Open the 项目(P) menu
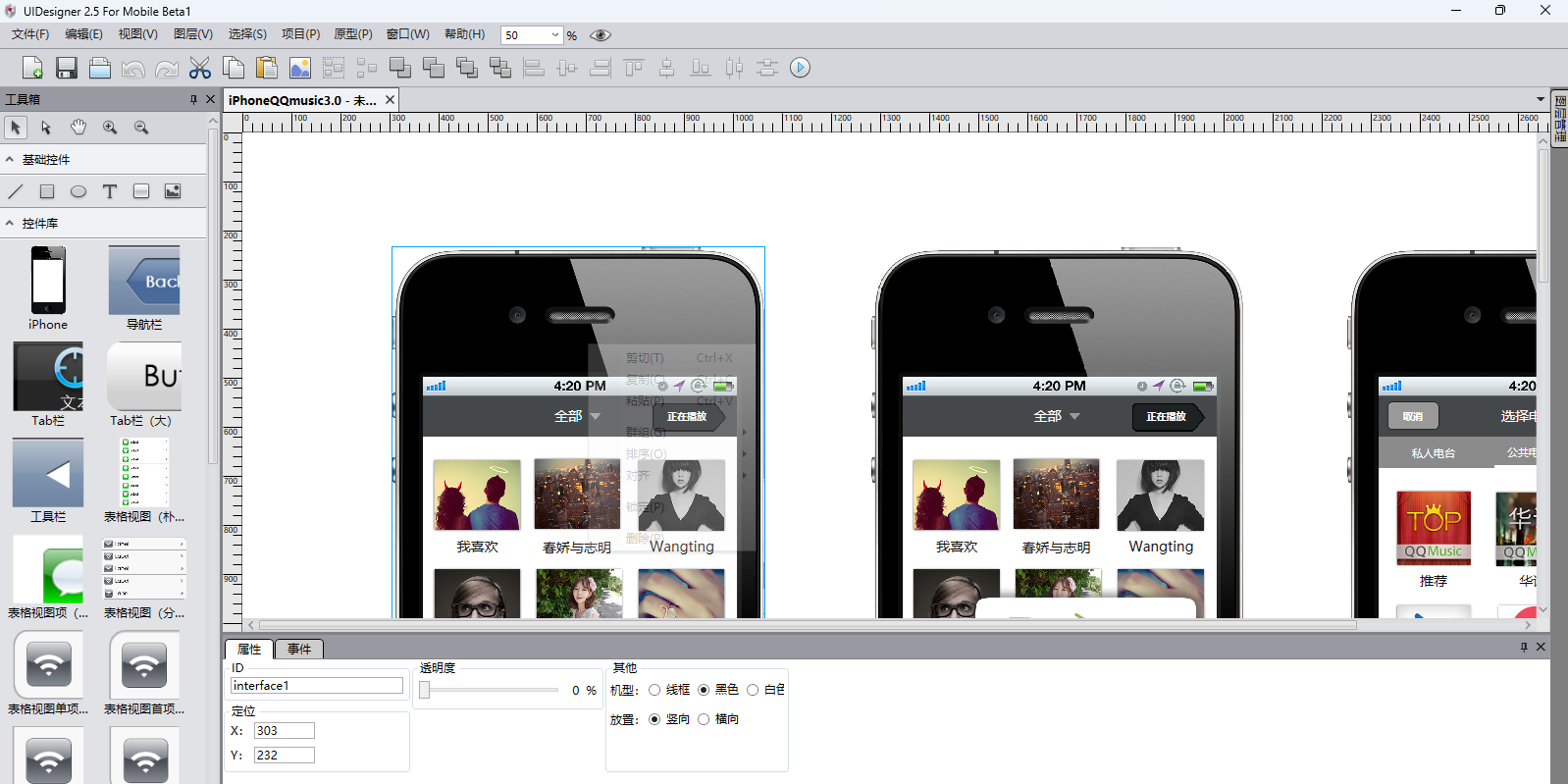 pos(300,34)
